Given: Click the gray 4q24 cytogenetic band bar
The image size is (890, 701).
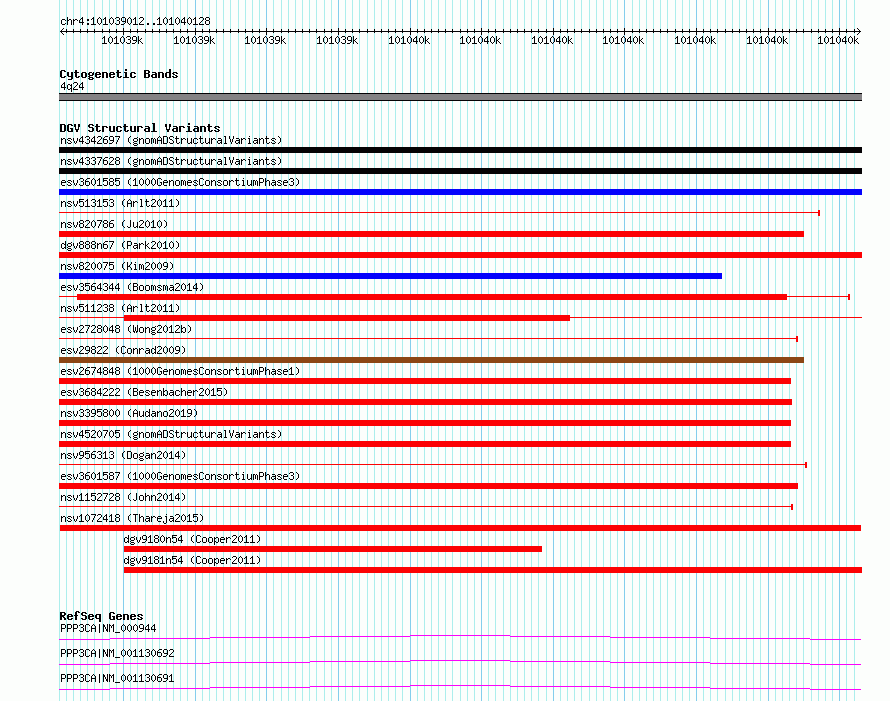Looking at the screenshot, I should coord(460,98).
